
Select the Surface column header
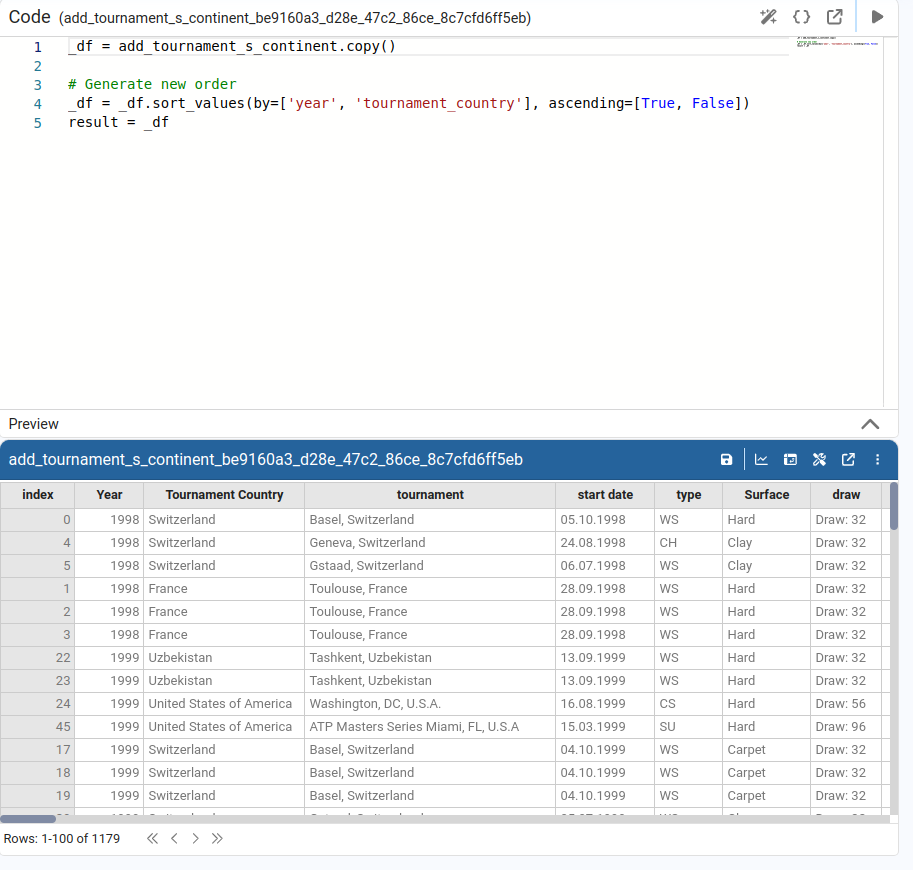coord(766,495)
